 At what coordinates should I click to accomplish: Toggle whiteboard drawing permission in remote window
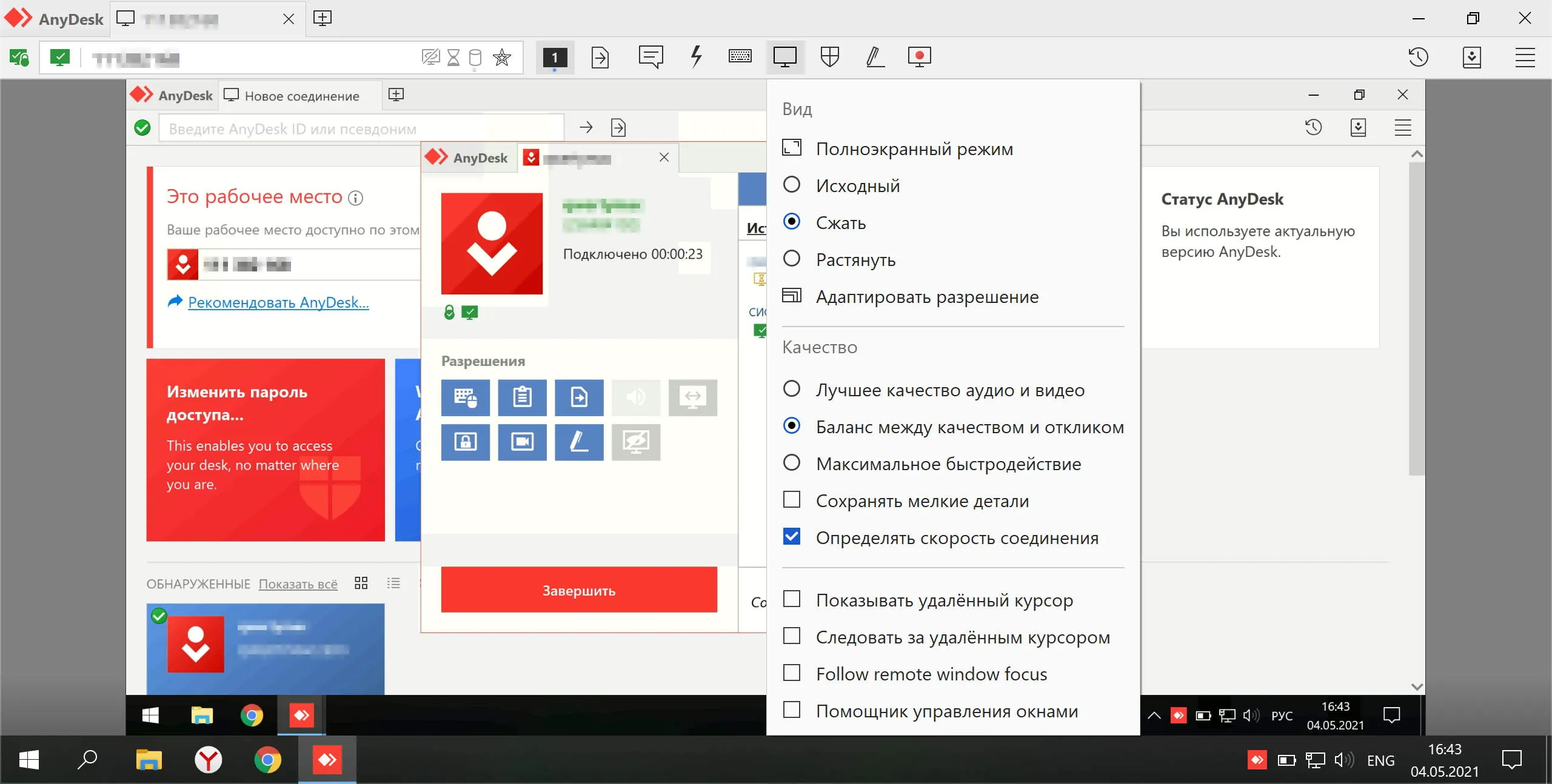579,442
